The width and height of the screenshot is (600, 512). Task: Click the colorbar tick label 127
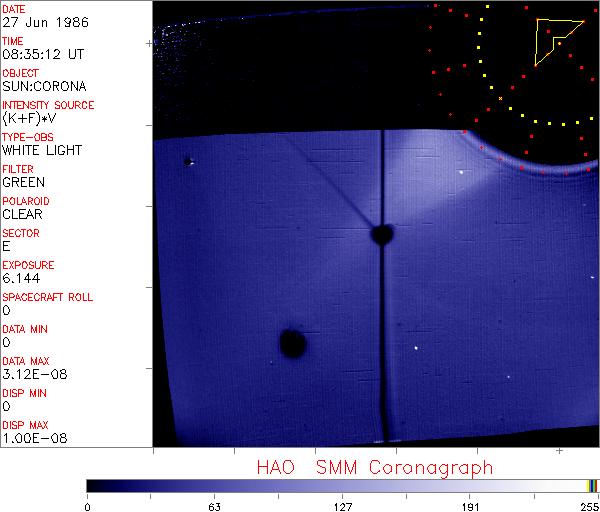coord(342,507)
